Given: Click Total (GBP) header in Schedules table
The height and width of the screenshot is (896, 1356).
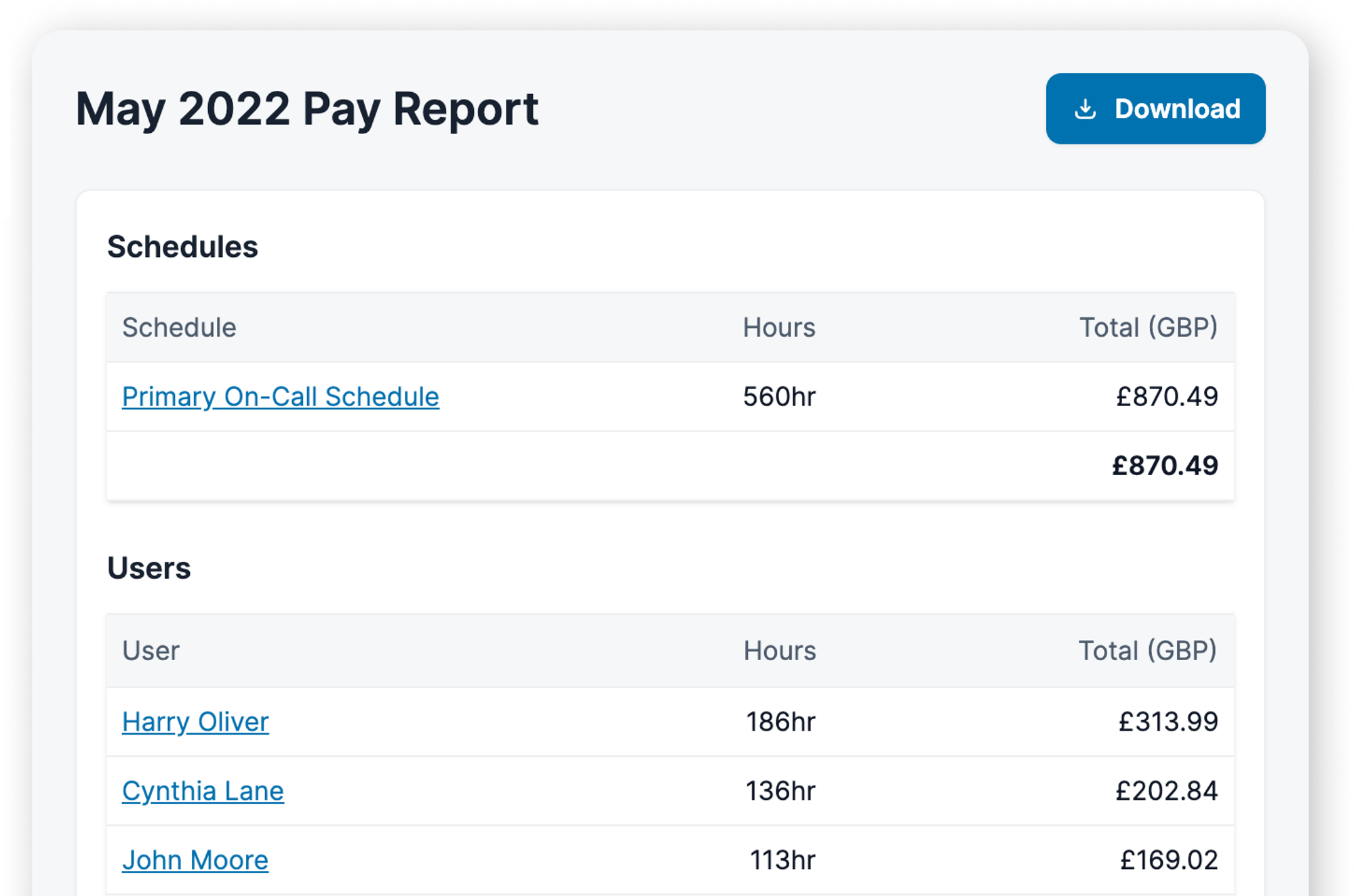Looking at the screenshot, I should click(x=1148, y=327).
